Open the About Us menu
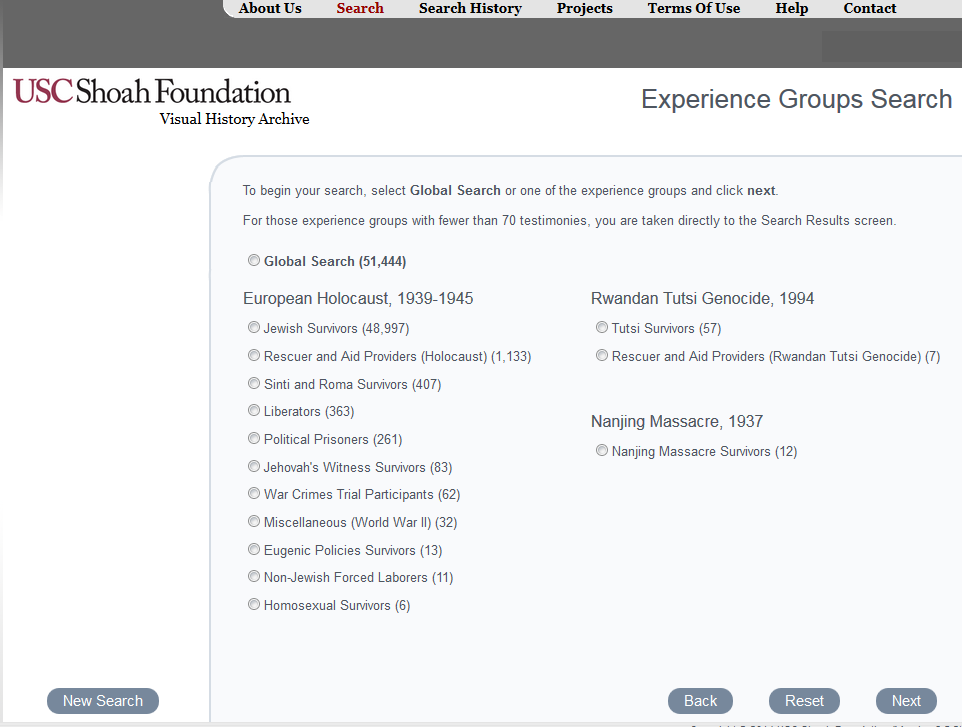The height and width of the screenshot is (727, 962). tap(270, 8)
